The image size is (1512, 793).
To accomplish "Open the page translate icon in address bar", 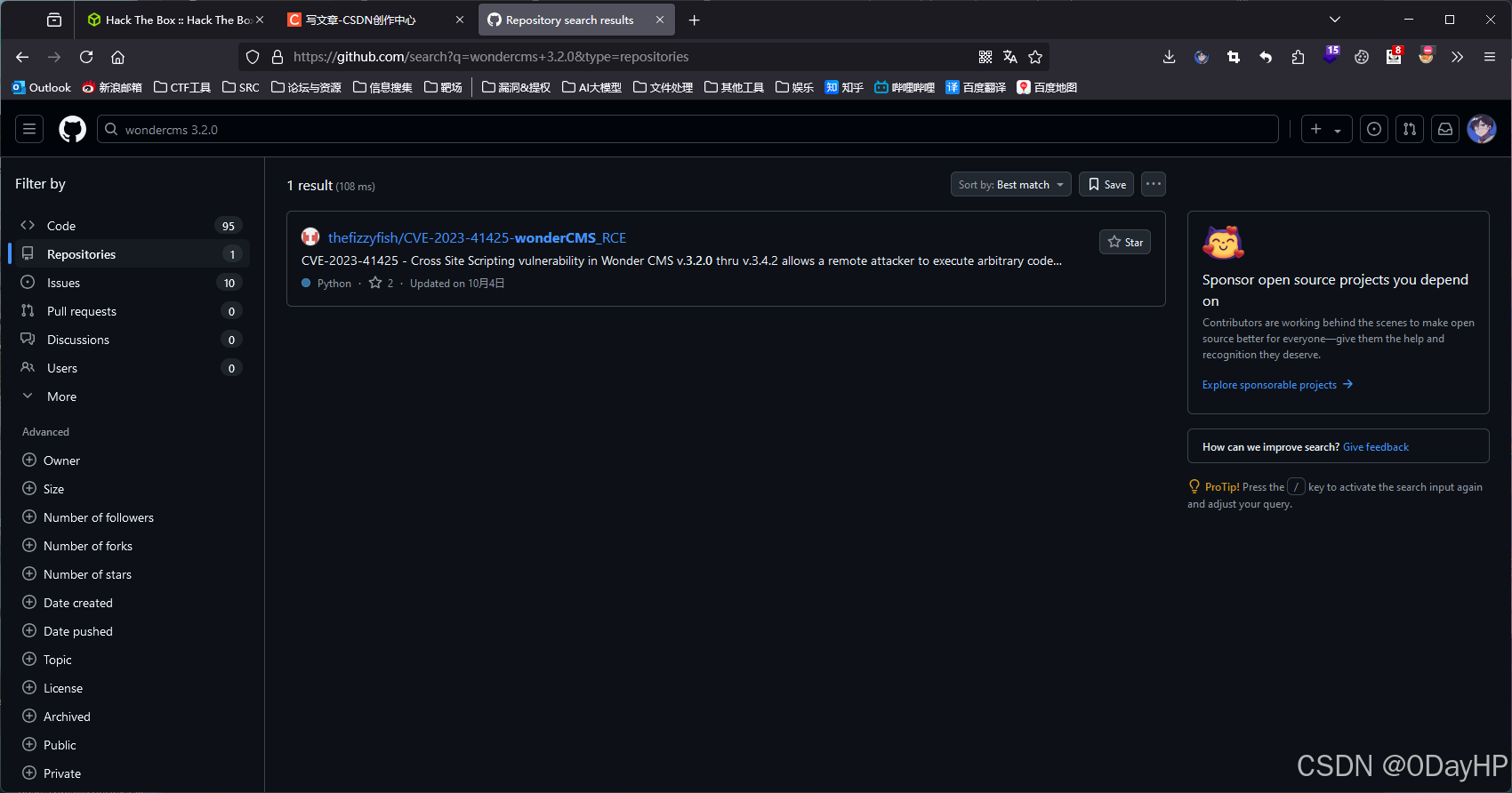I will (1010, 57).
